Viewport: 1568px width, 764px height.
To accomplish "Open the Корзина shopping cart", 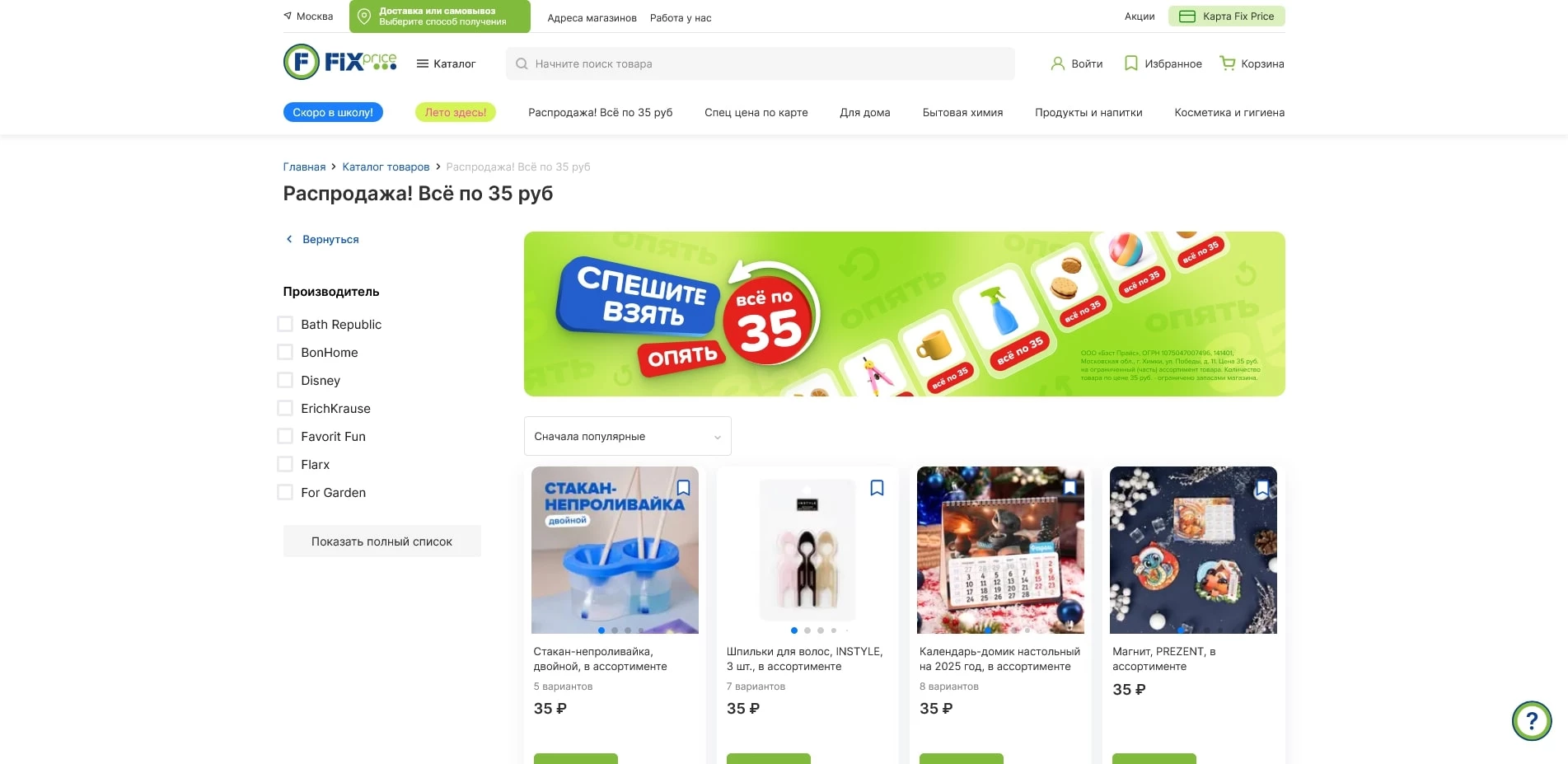I will [1252, 63].
